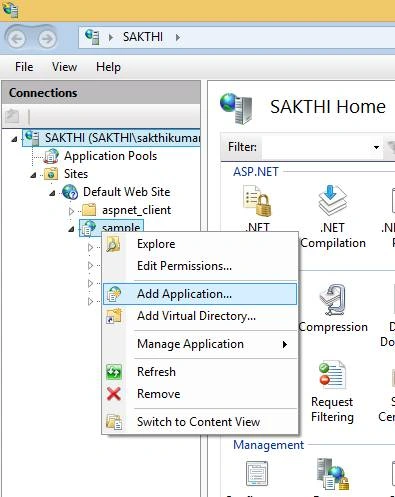Click the server icon in the address bar
The image size is (395, 497).
tap(92, 37)
